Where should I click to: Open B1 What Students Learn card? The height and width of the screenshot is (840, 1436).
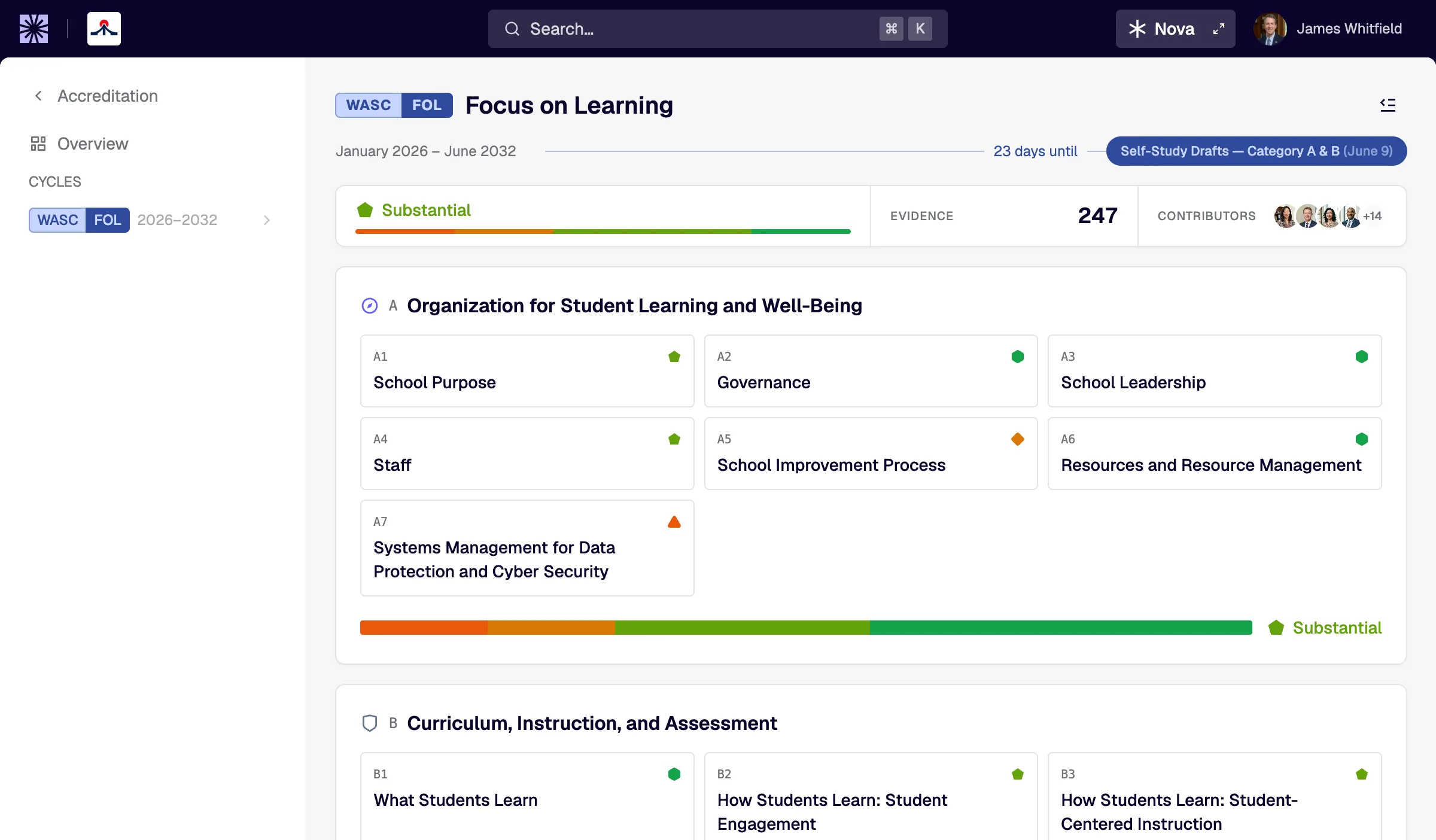[x=527, y=796]
